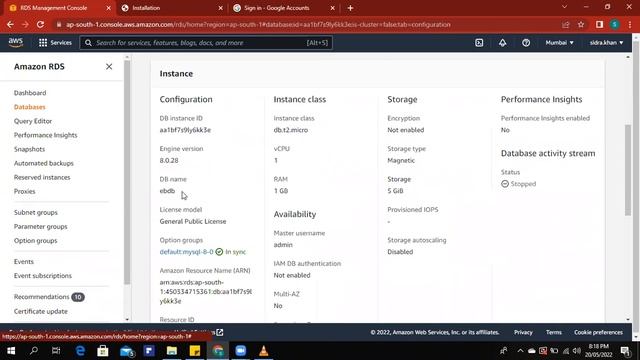Open Databases in RDS sidebar
Screen dimensions: 640x360
(29, 107)
